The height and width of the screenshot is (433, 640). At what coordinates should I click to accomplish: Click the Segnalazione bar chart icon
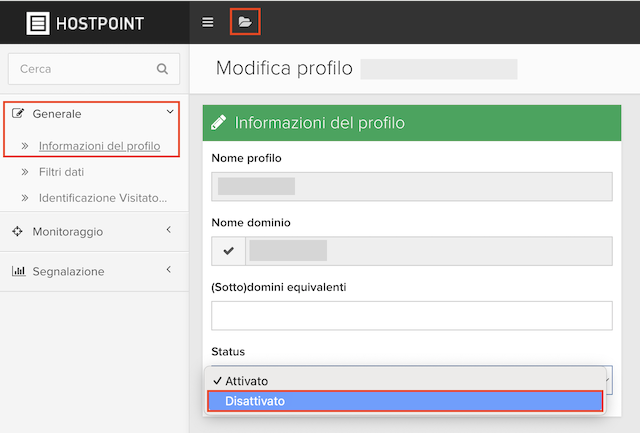tap(18, 271)
